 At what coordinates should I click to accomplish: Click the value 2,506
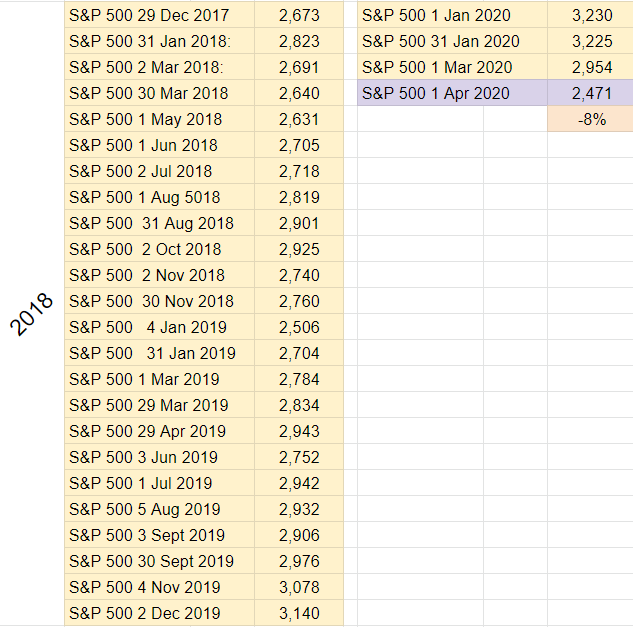click(x=299, y=327)
